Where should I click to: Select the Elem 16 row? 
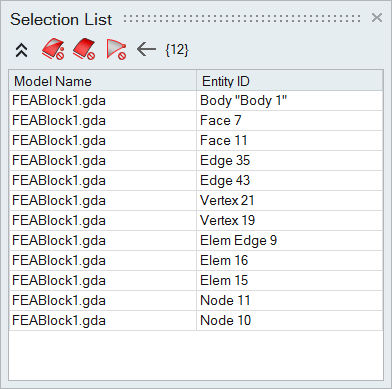pos(196,261)
